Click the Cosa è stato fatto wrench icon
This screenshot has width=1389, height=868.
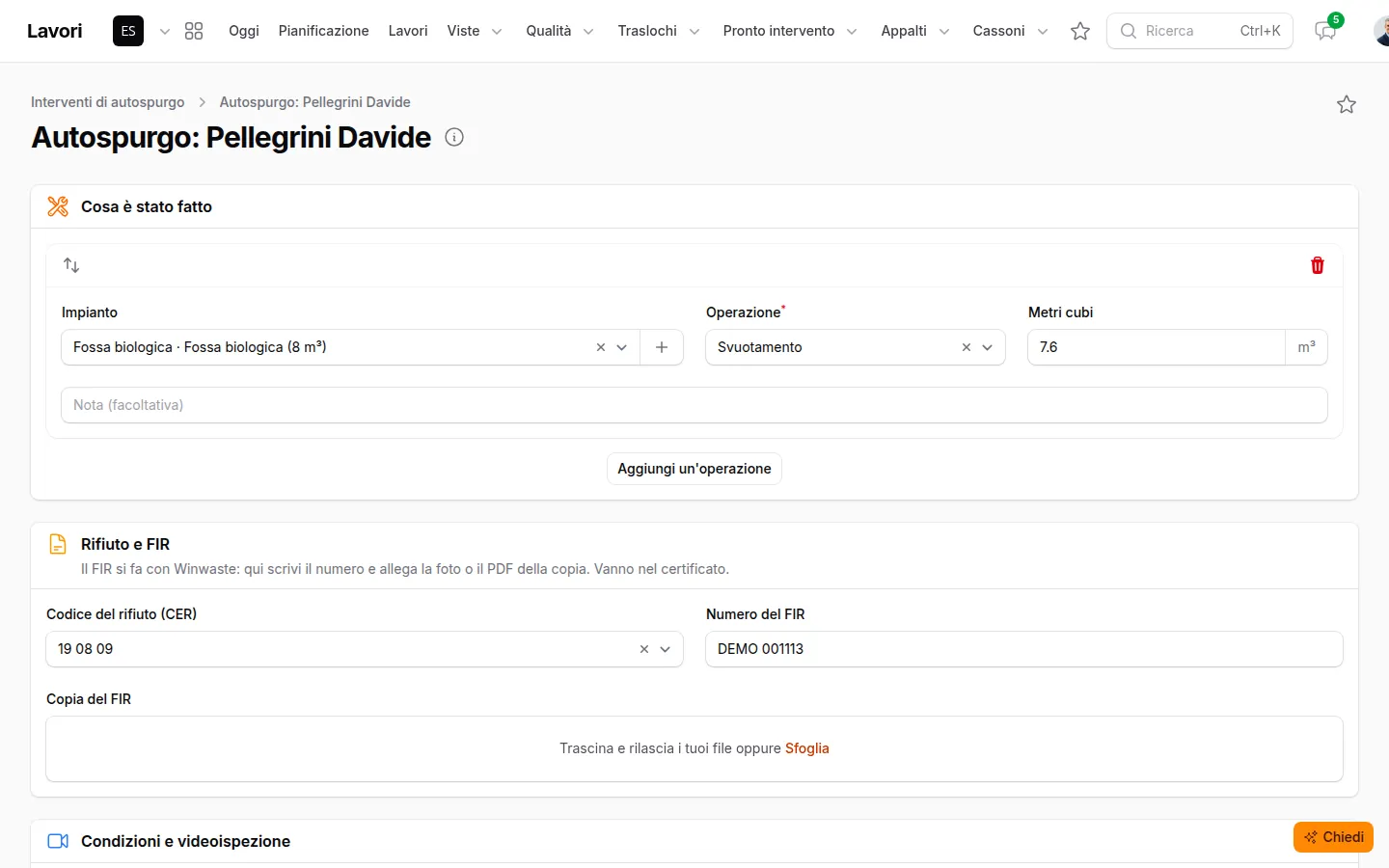[x=58, y=206]
